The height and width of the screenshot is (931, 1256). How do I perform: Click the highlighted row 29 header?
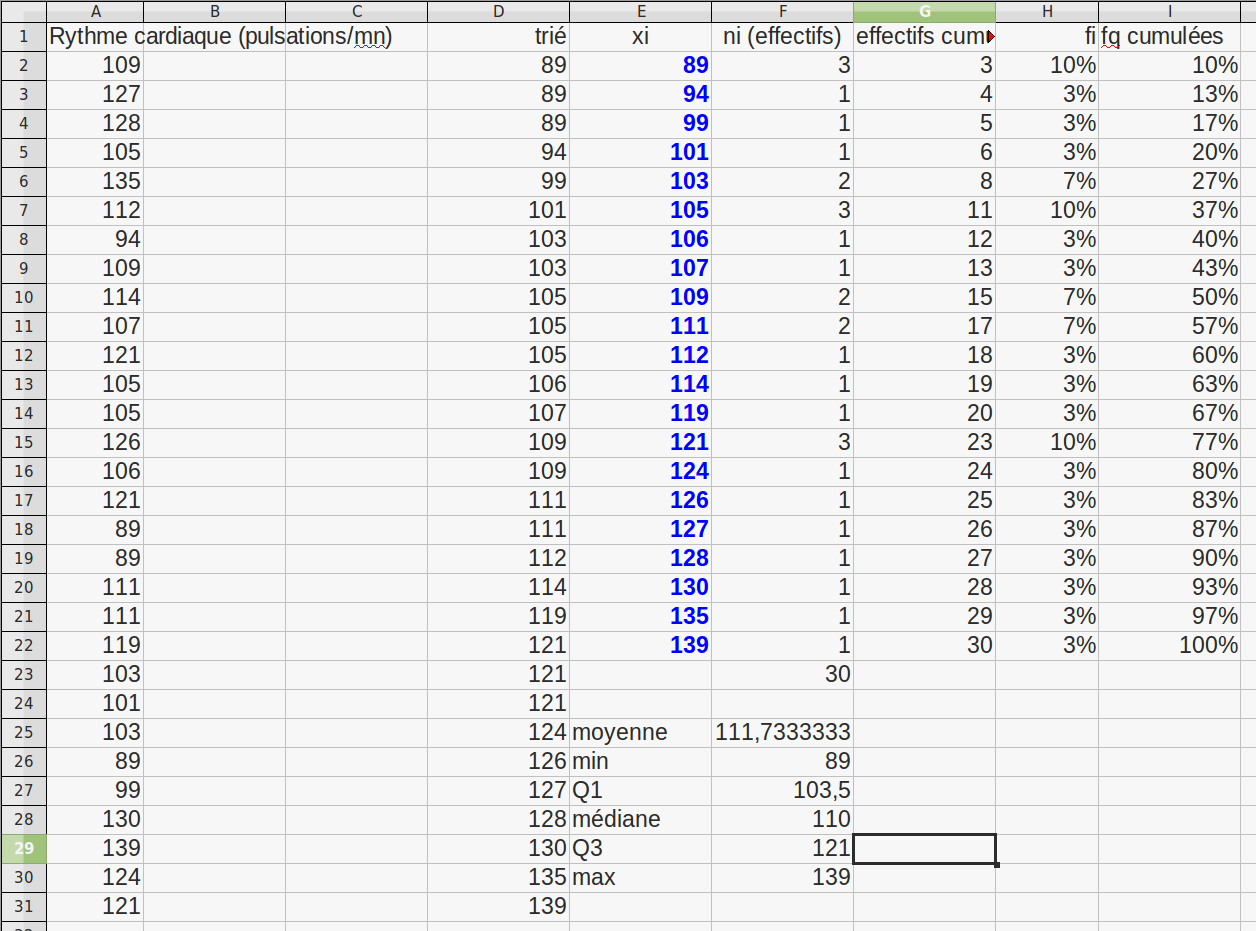click(23, 849)
